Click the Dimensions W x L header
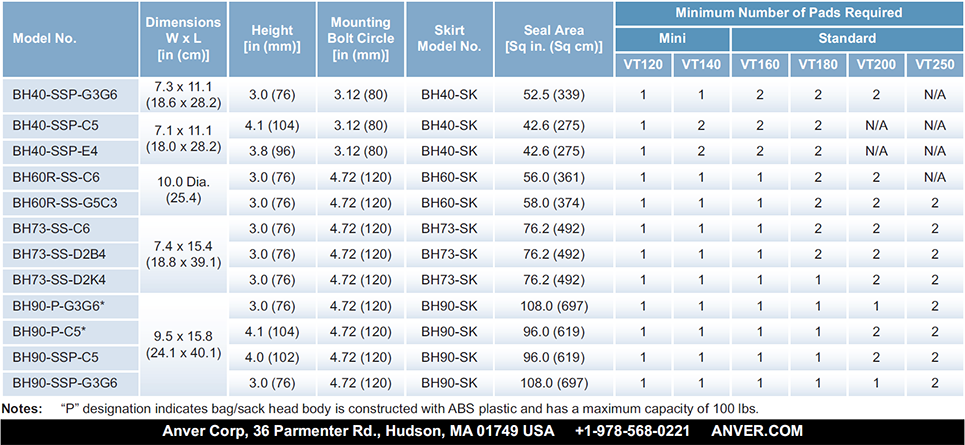965x445 pixels. [183, 39]
